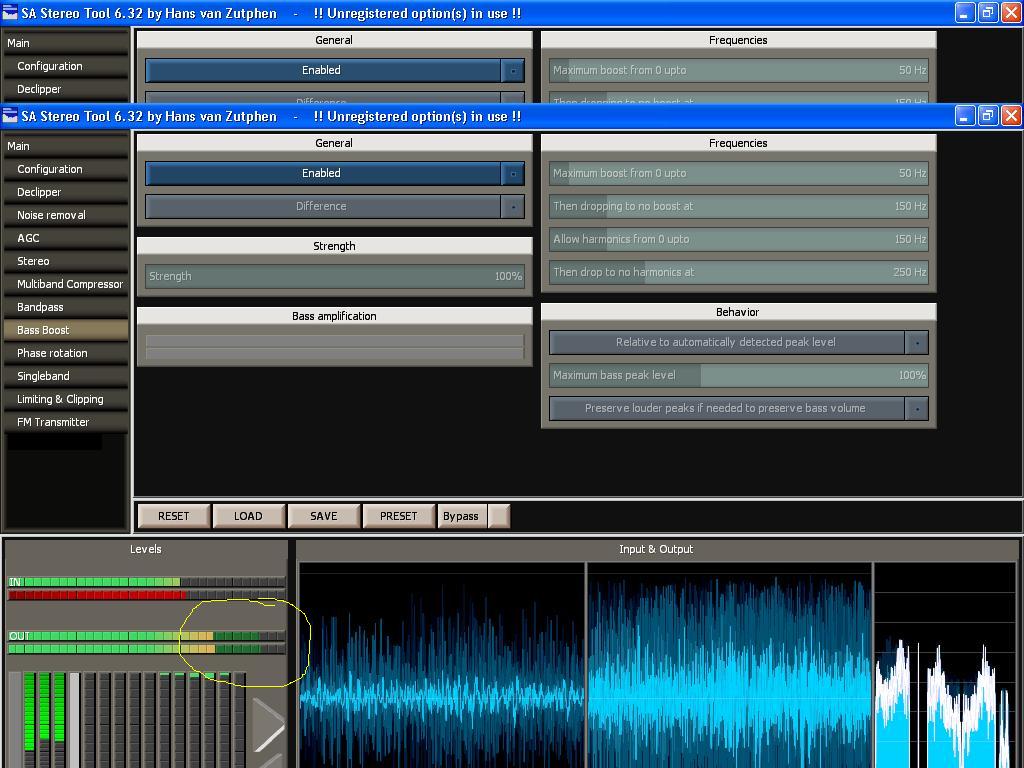Adjust Then drop to no harmonics at slider
This screenshot has width=1024, height=768.
(739, 272)
